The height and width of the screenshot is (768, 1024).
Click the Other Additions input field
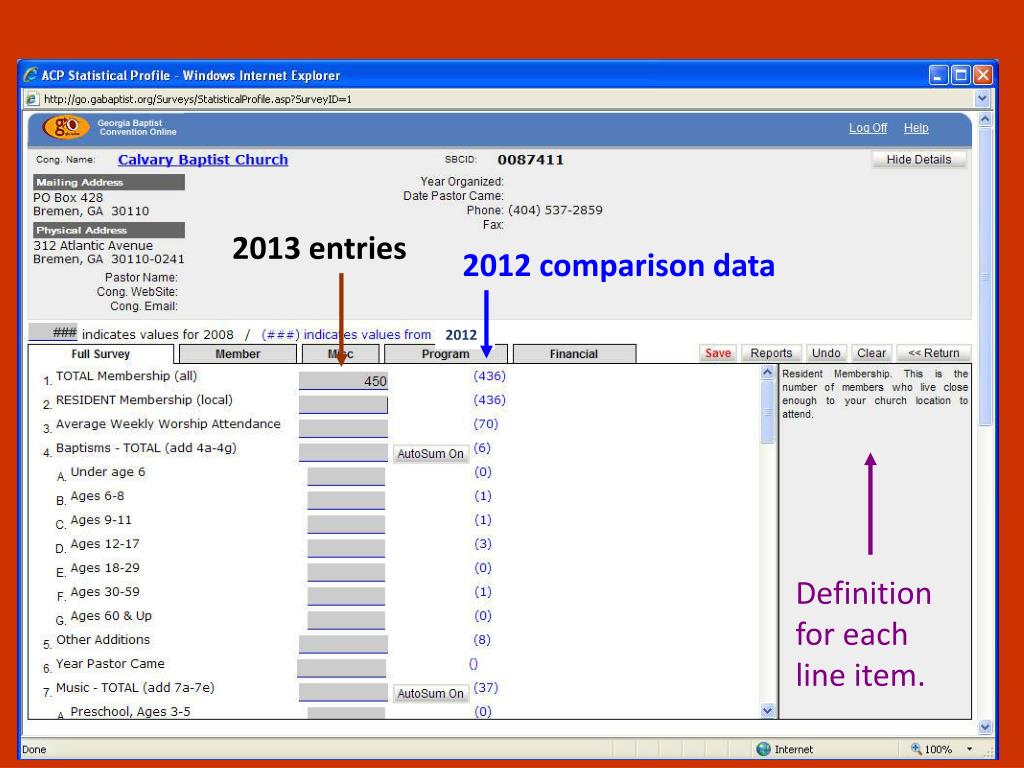(344, 645)
